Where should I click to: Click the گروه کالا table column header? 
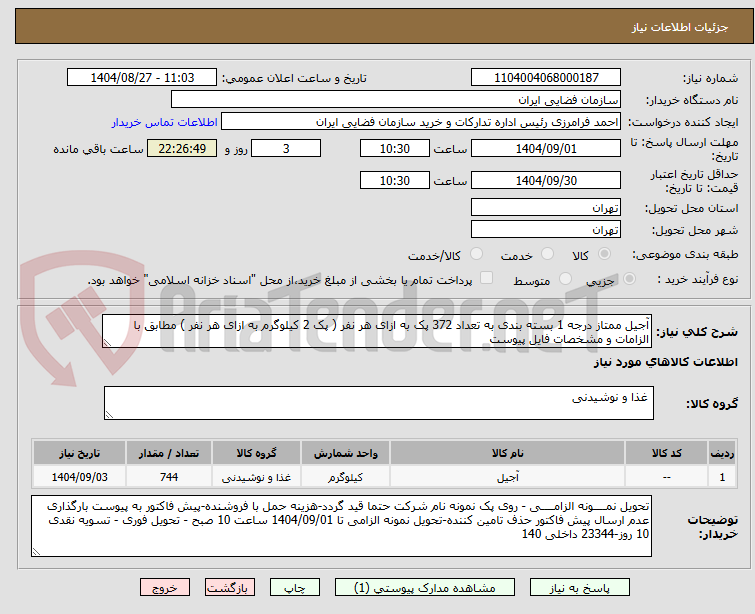257,453
